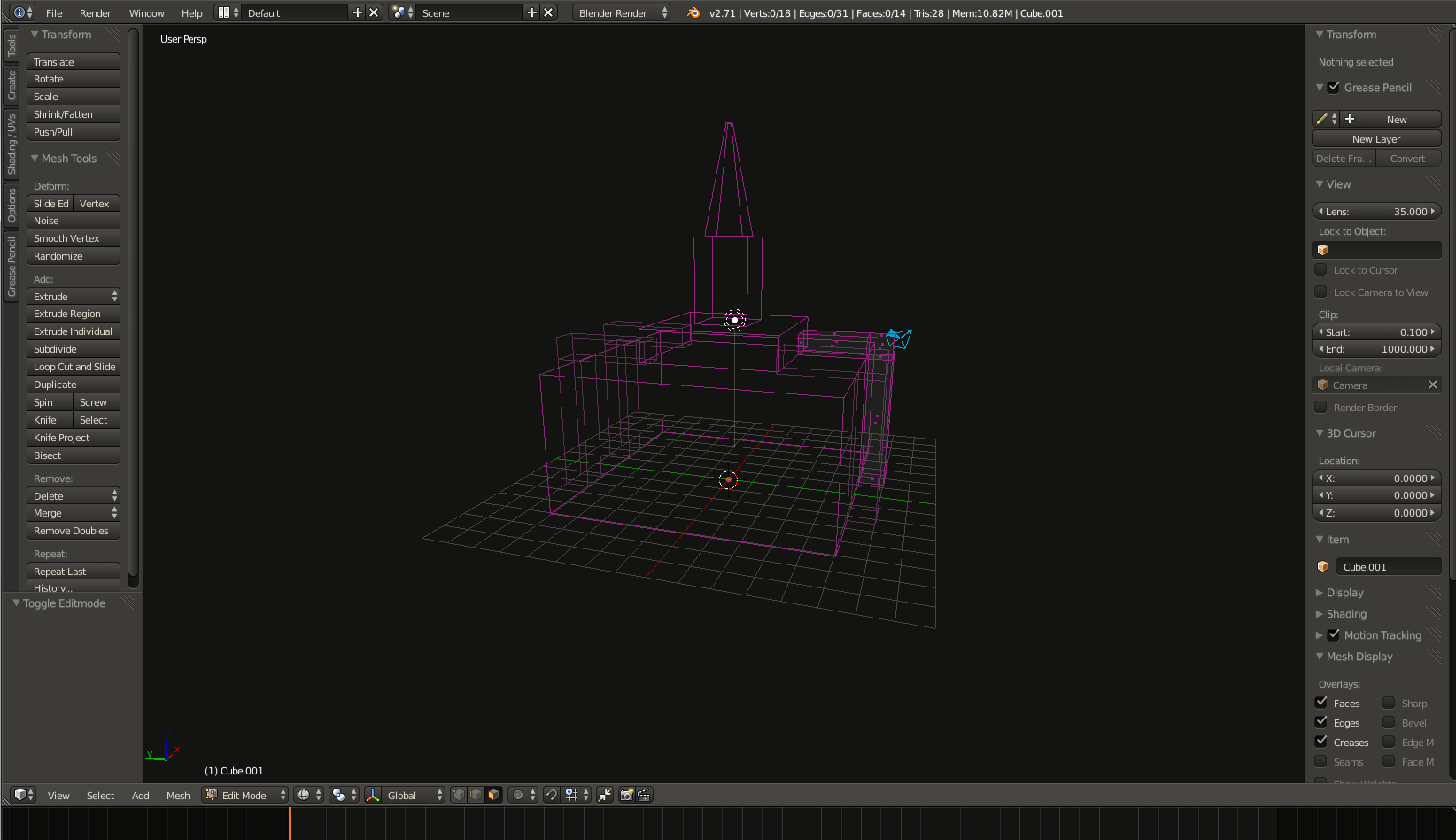
Task: Click the add new screen layout plus icon
Action: [357, 12]
